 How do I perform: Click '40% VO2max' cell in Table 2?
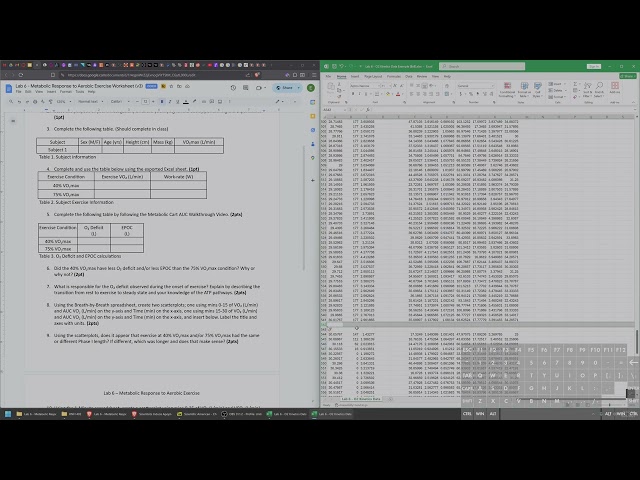click(x=66, y=185)
